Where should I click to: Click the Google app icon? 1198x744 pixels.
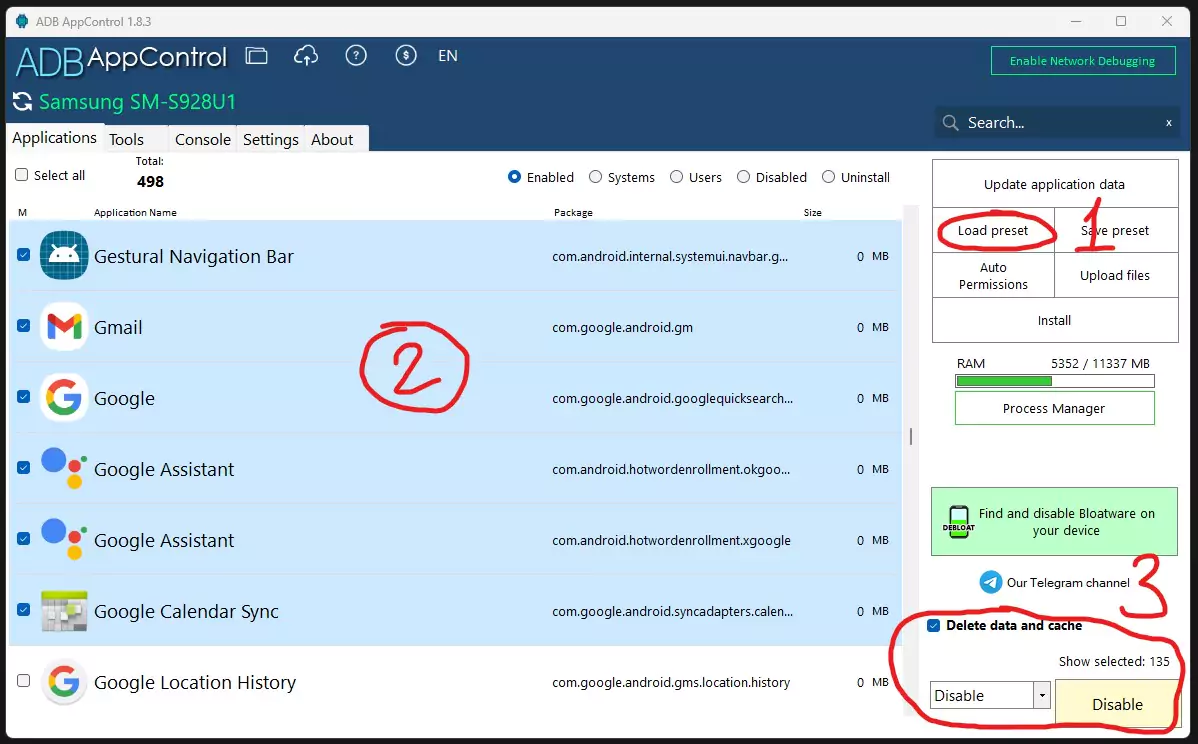pyautogui.click(x=64, y=397)
